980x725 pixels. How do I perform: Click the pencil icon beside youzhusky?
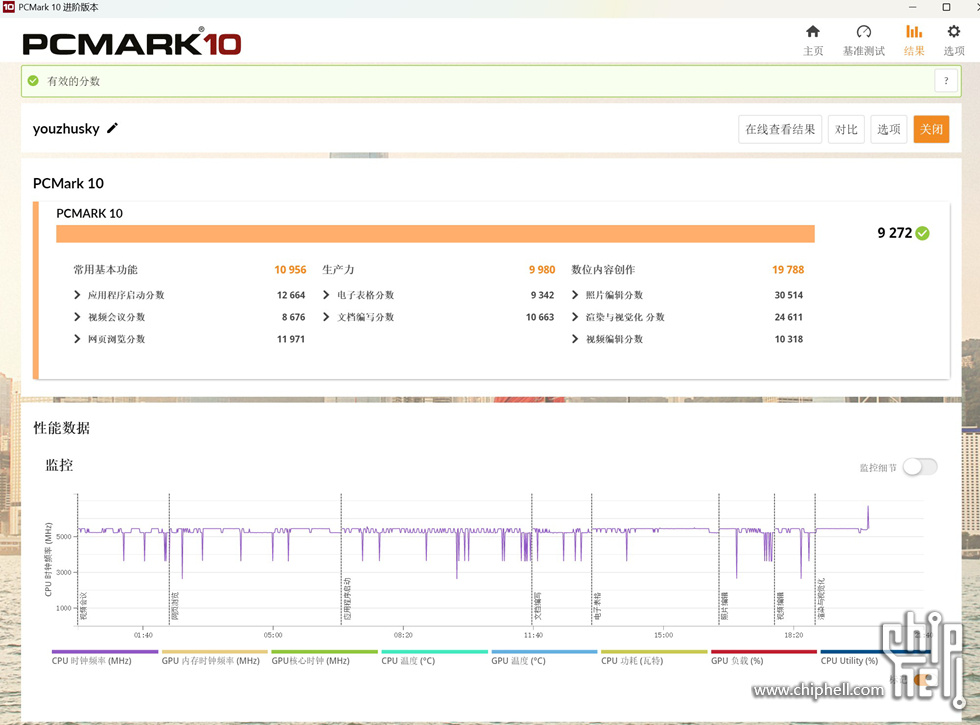(x=112, y=128)
